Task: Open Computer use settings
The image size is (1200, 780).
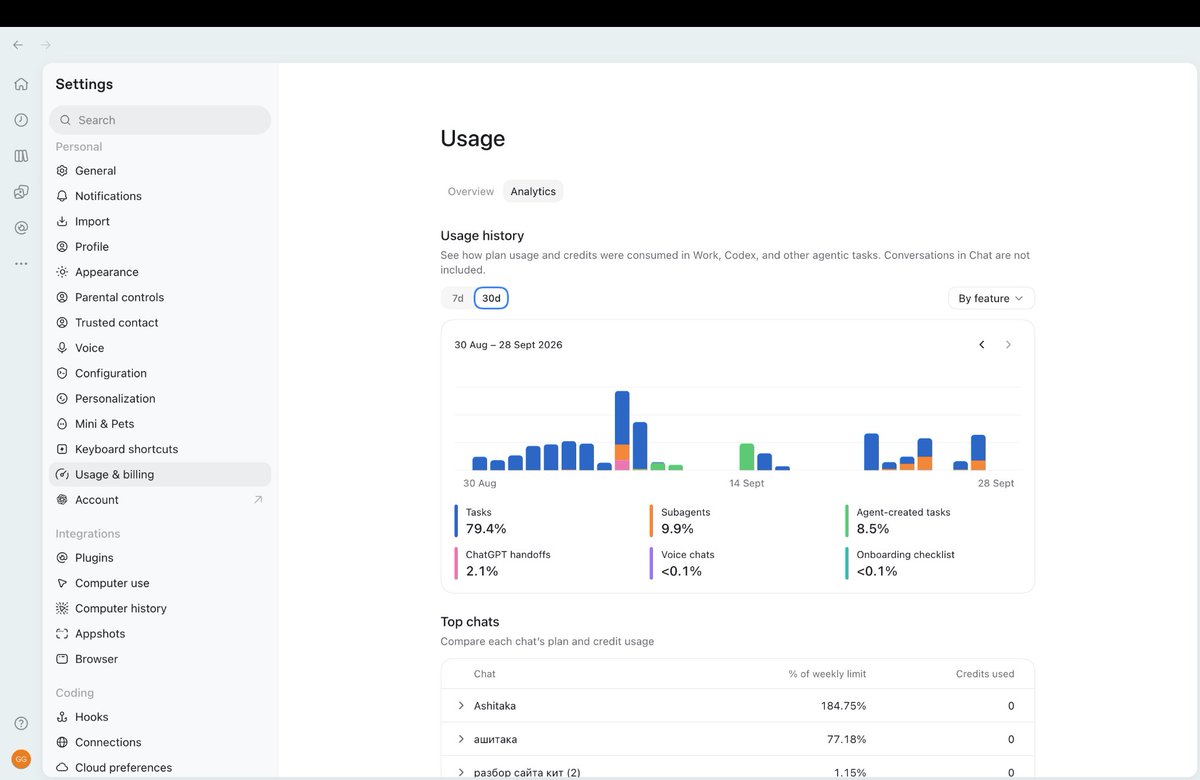Action: click(x=160, y=583)
